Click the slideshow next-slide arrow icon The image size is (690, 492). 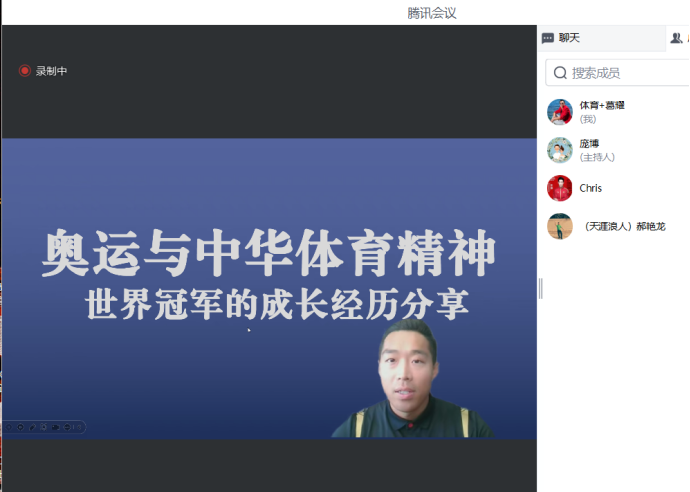[20, 427]
